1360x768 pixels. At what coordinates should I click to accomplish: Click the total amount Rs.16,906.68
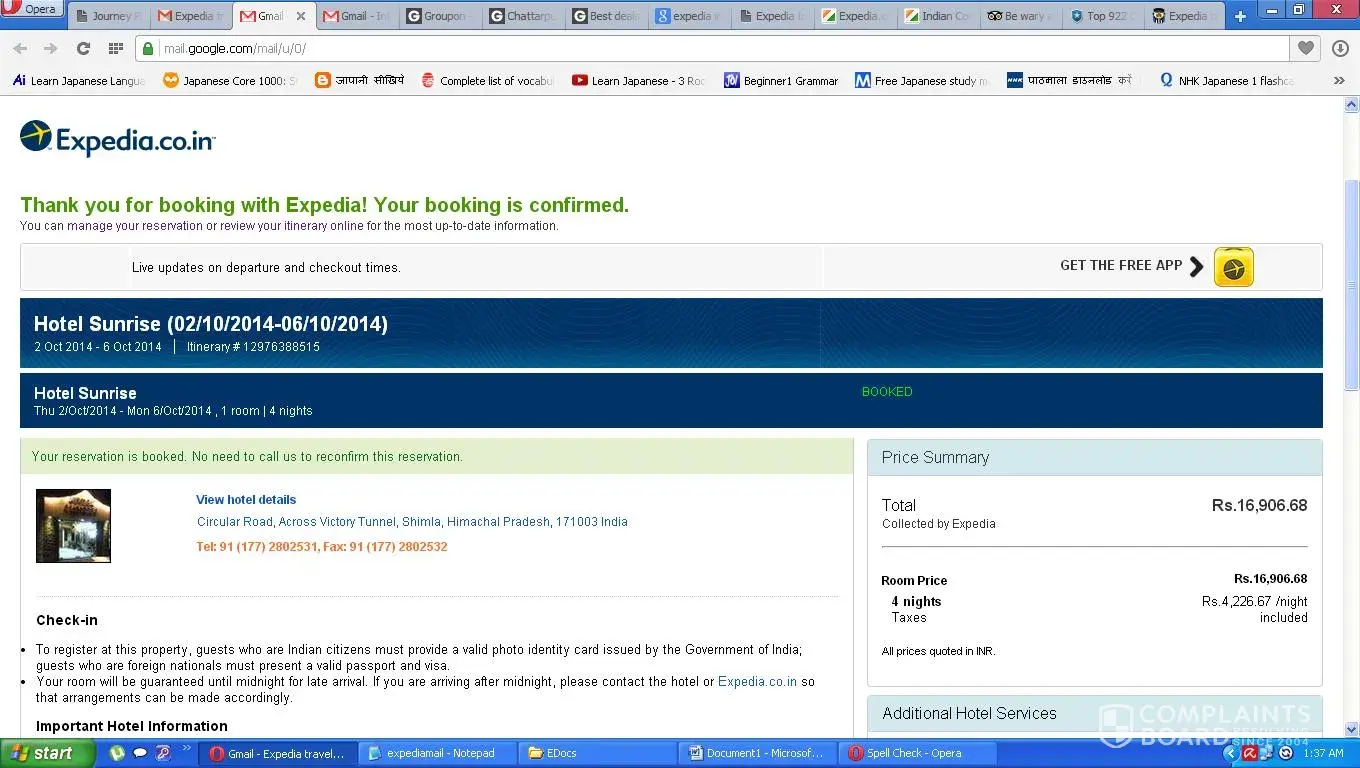click(1259, 506)
